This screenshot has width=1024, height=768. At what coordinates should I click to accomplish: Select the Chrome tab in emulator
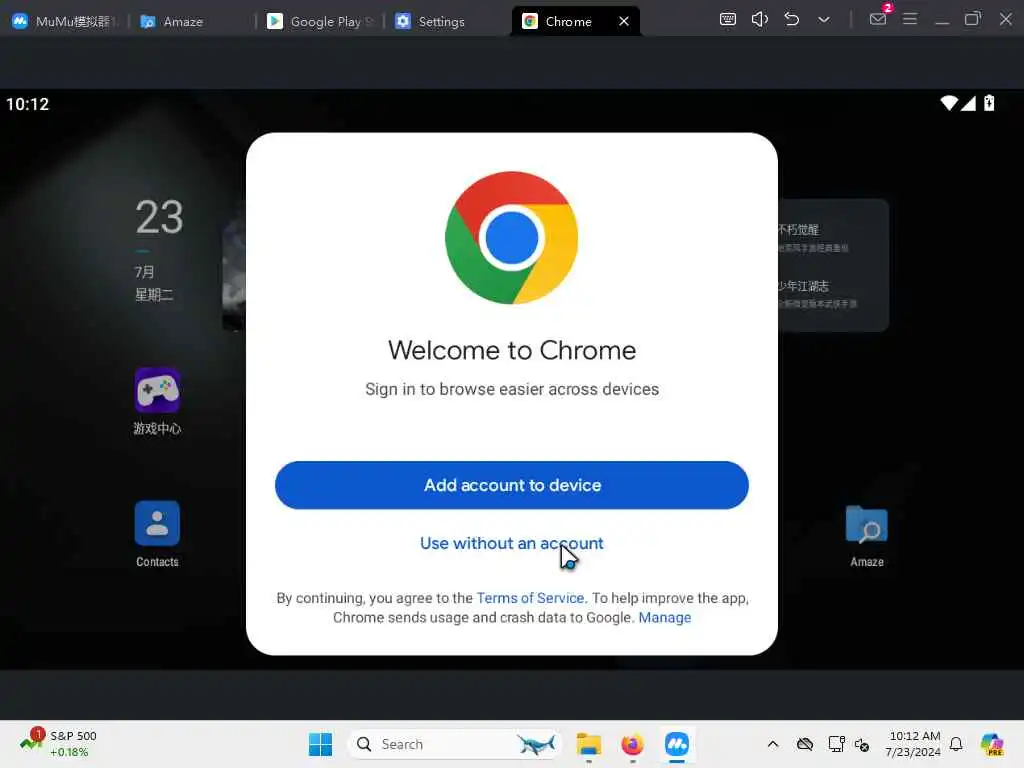coord(567,21)
